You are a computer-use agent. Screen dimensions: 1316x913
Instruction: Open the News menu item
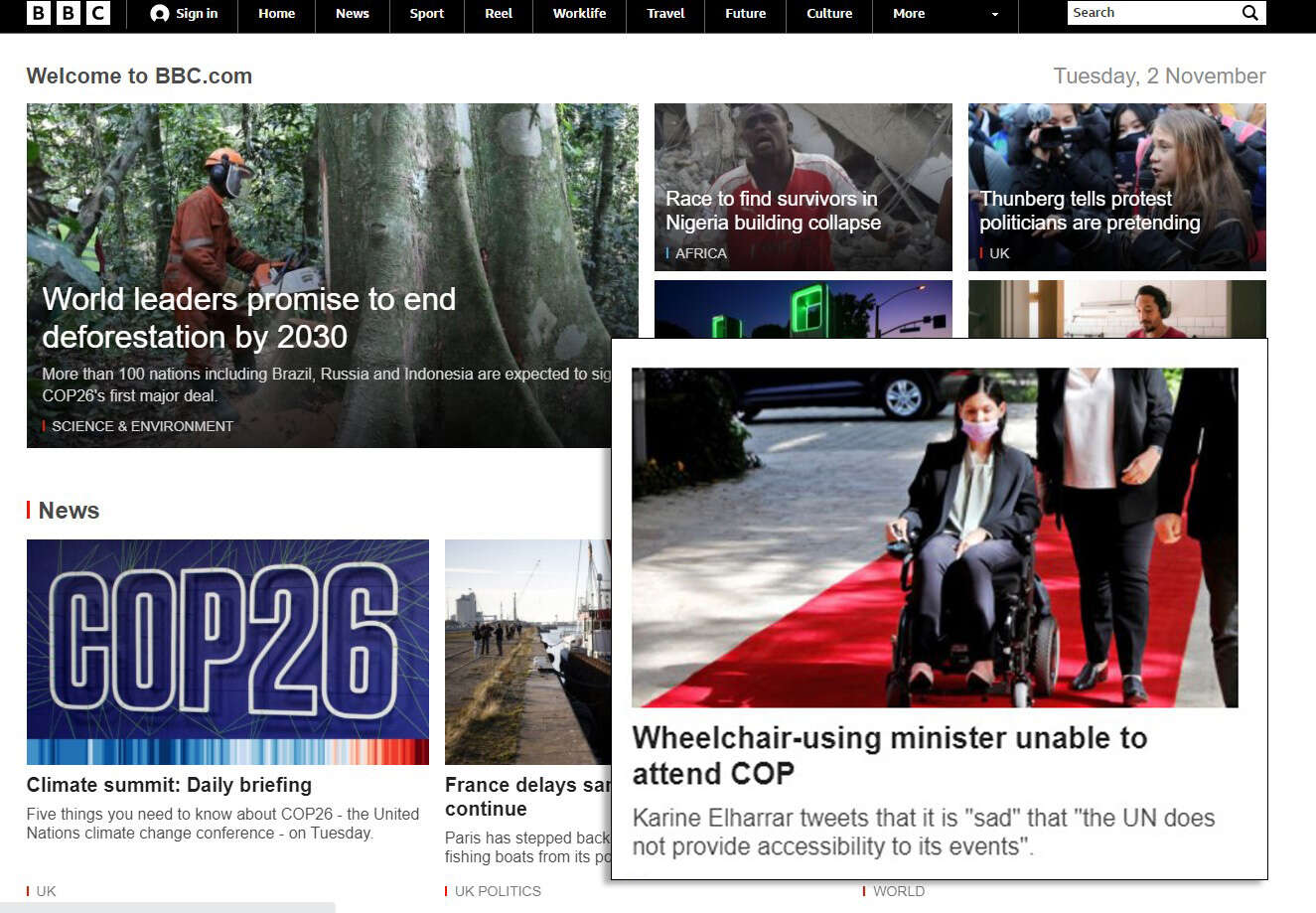click(352, 14)
